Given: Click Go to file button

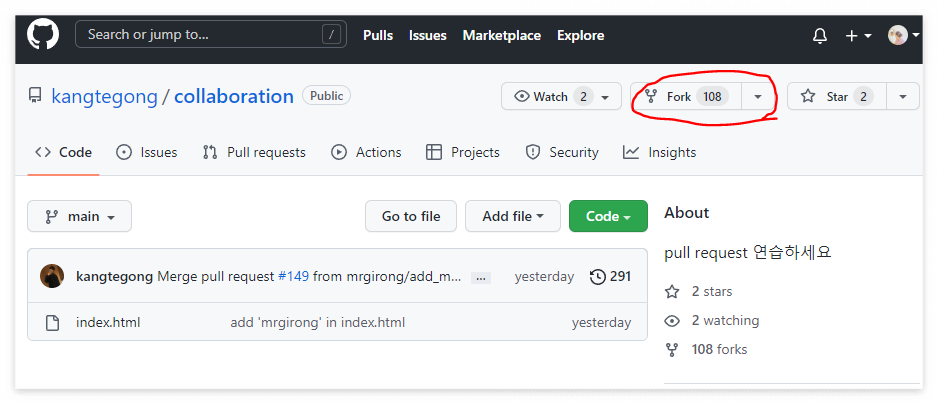Looking at the screenshot, I should click(411, 216).
